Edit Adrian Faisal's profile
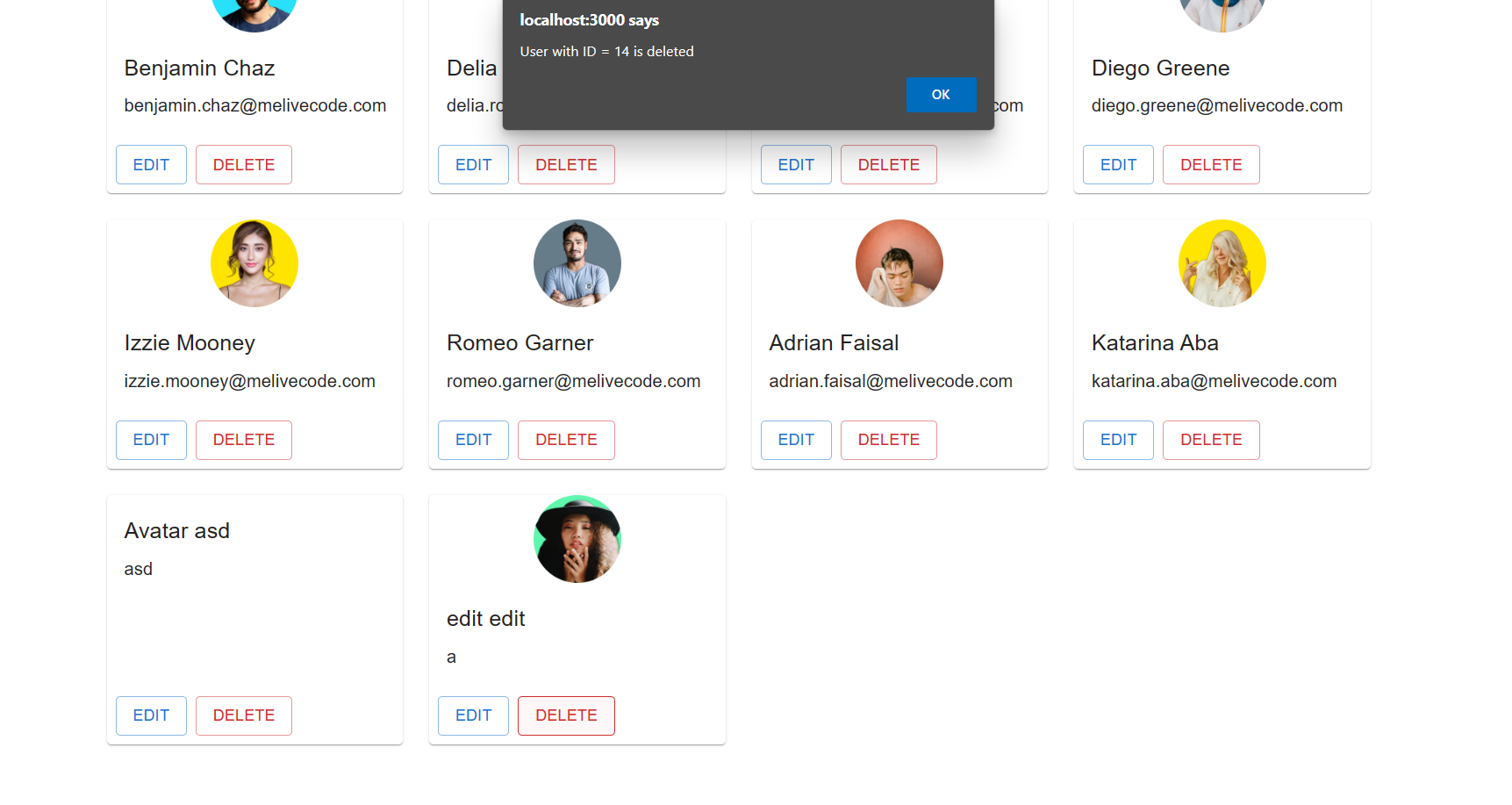 tap(796, 440)
